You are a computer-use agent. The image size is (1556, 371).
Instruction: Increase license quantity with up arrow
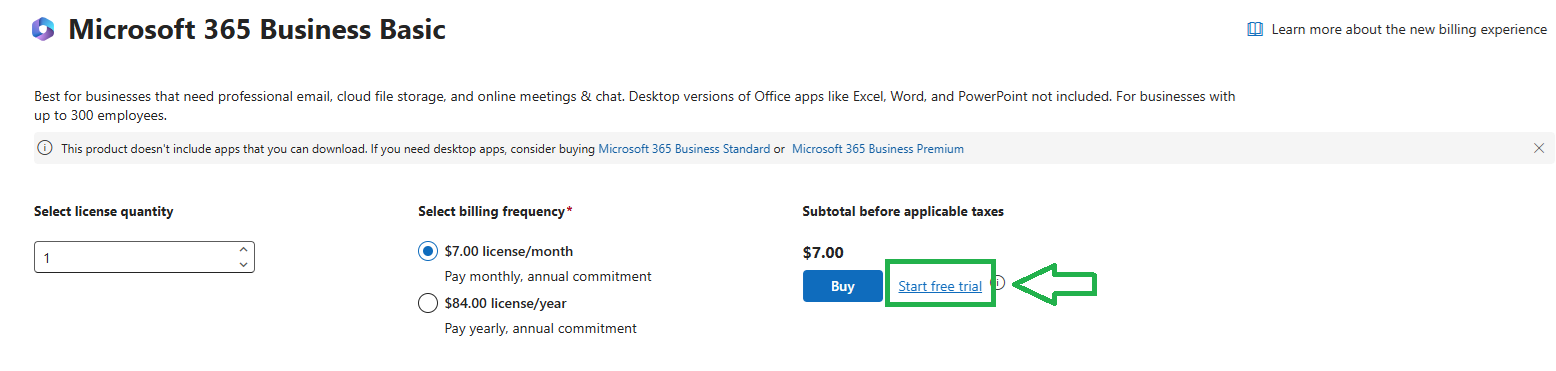[243, 250]
